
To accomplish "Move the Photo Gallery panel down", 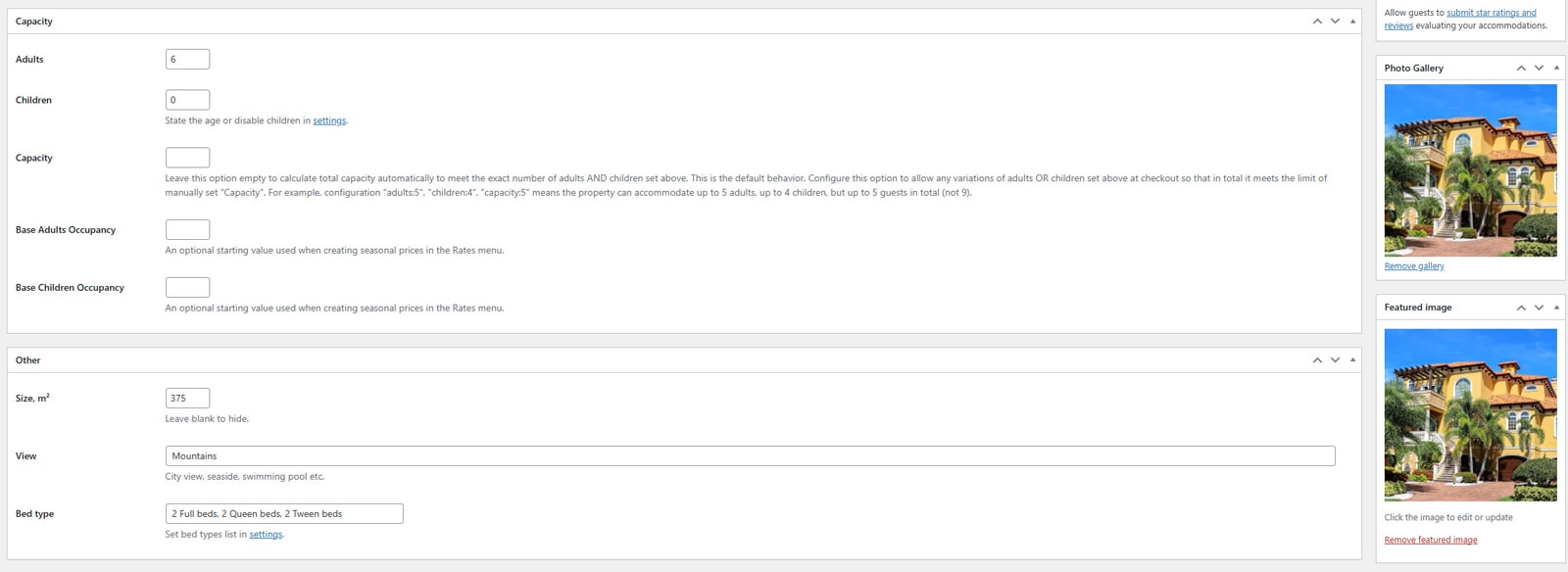I will pyautogui.click(x=1539, y=68).
